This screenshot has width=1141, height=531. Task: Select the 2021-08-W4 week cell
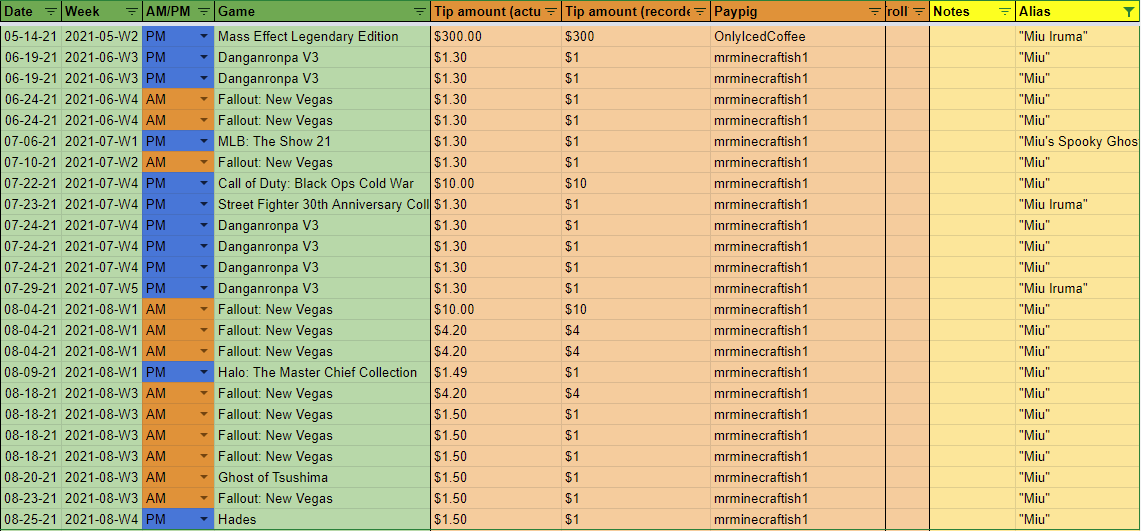[102, 519]
